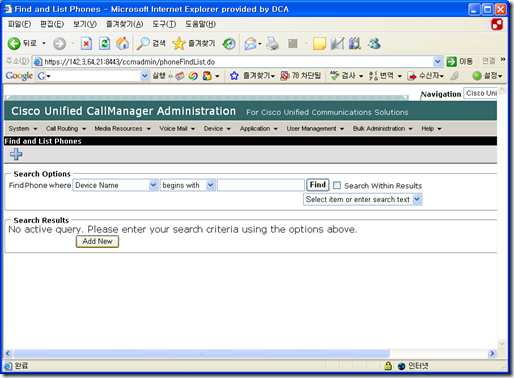Open the IE 파일(F) menu
Screen dimensions: 514x378
(x=19, y=24)
